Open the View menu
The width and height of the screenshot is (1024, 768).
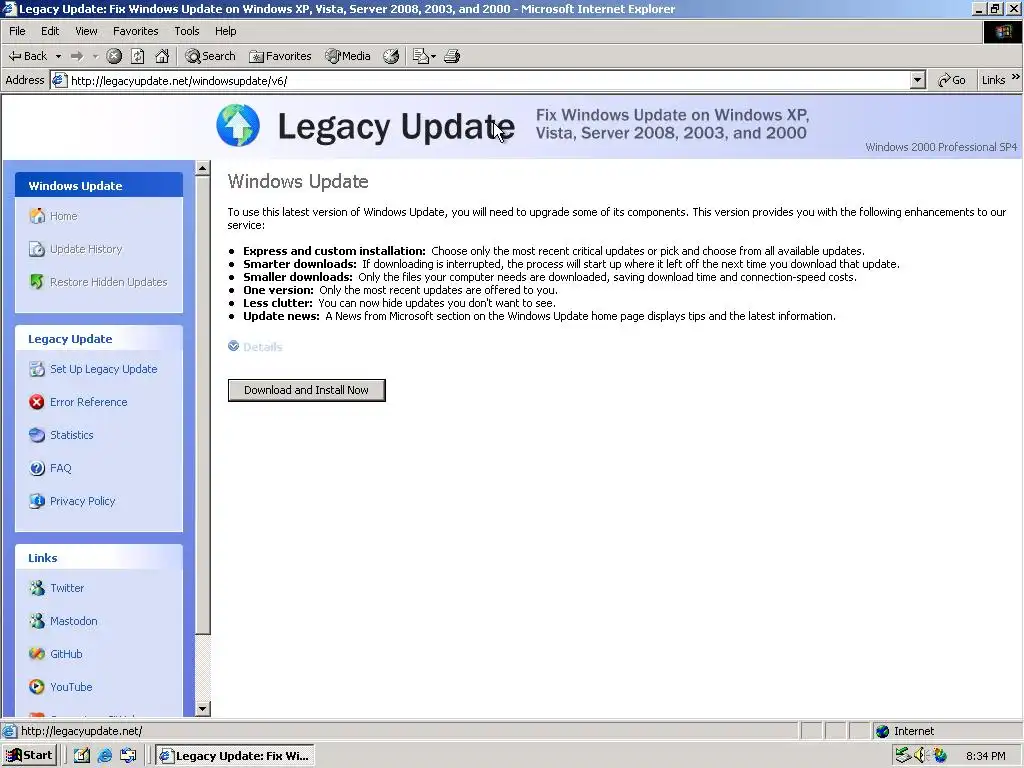(x=86, y=31)
